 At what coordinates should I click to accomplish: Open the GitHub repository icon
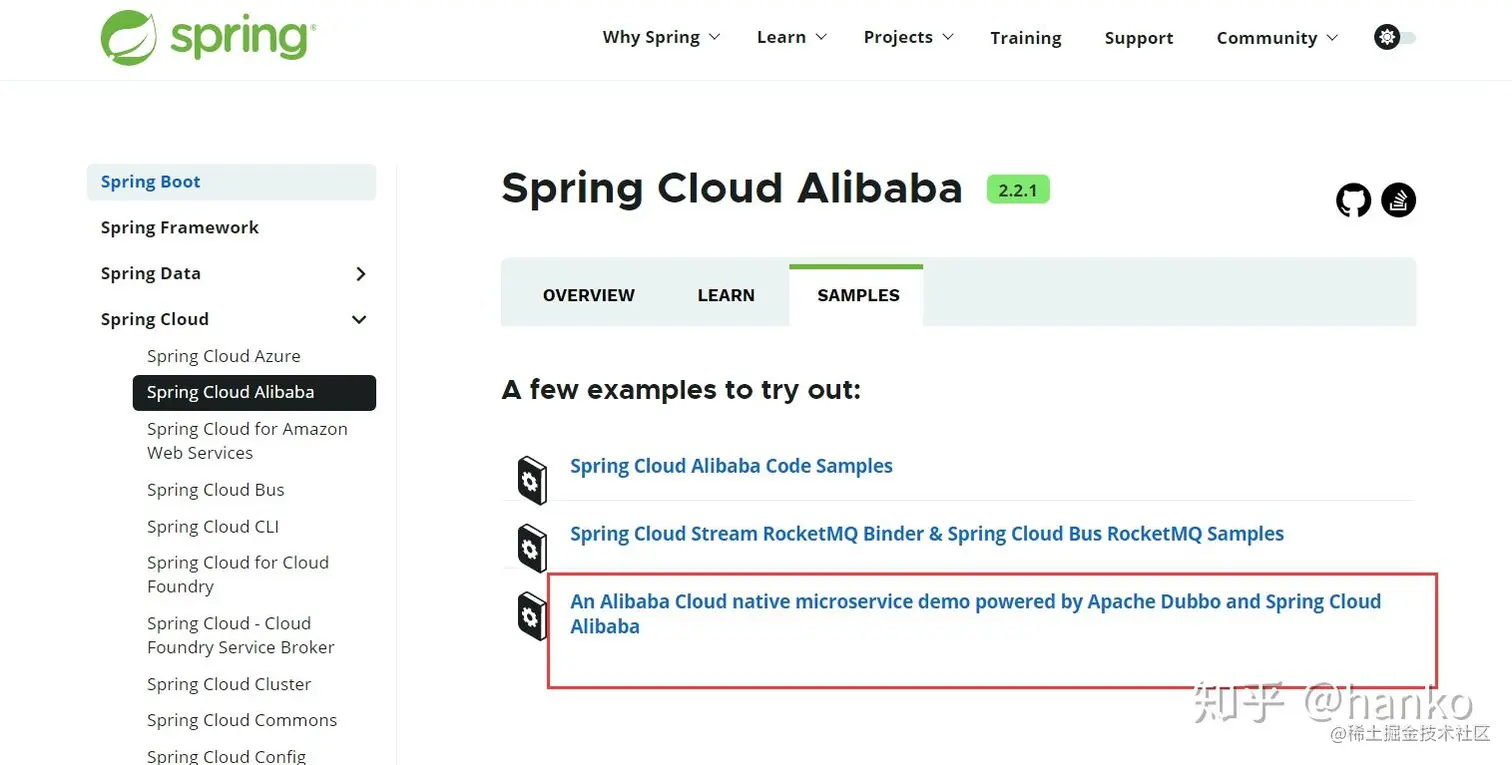1353,200
